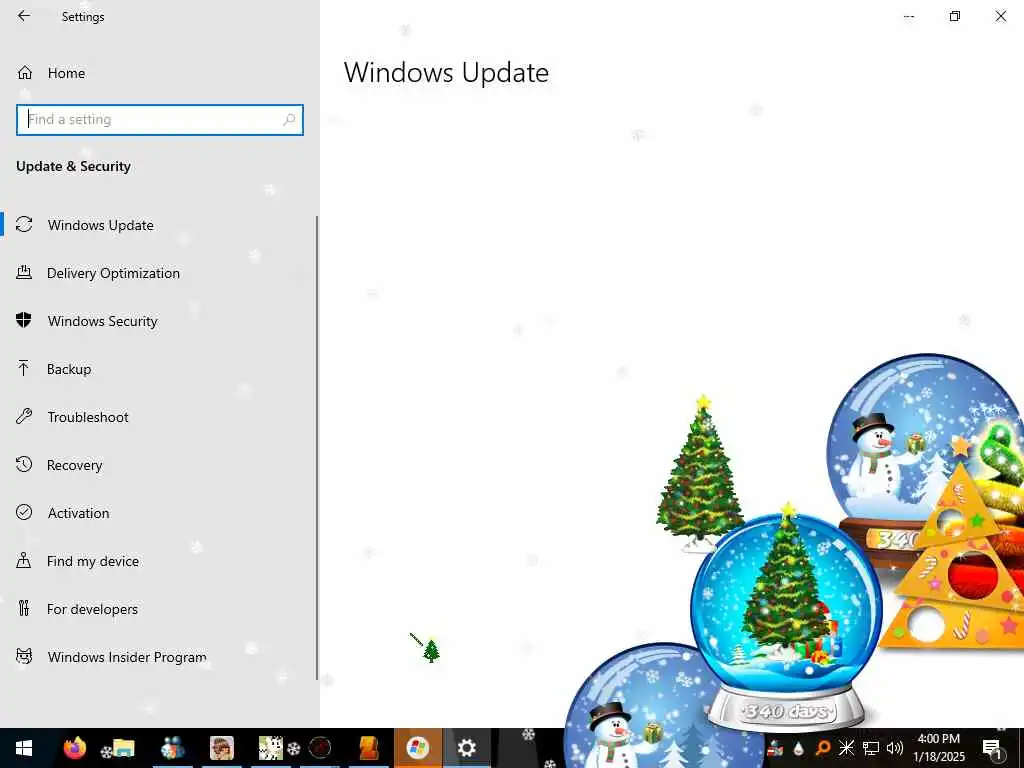Image resolution: width=1024 pixels, height=768 pixels.
Task: Restore down the Settings window
Action: coord(955,16)
